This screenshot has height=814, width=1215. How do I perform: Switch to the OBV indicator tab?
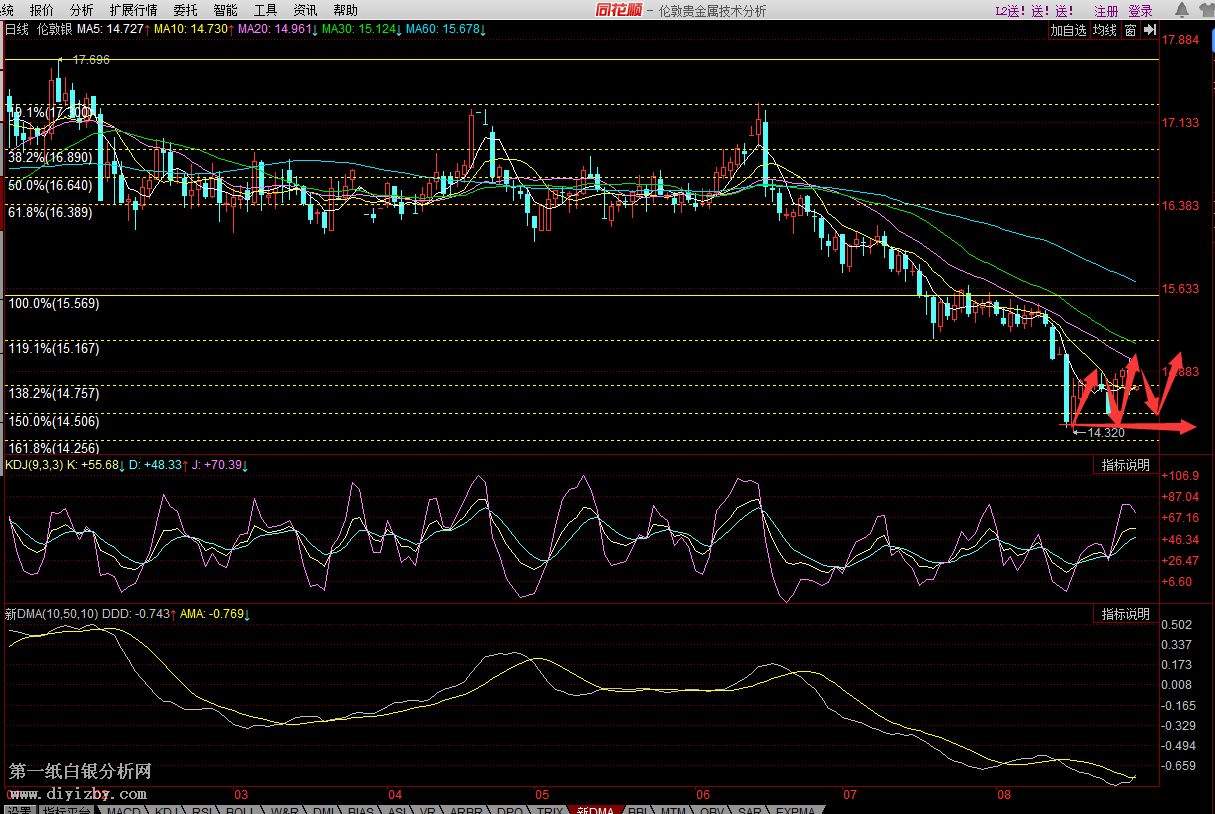[x=711, y=808]
